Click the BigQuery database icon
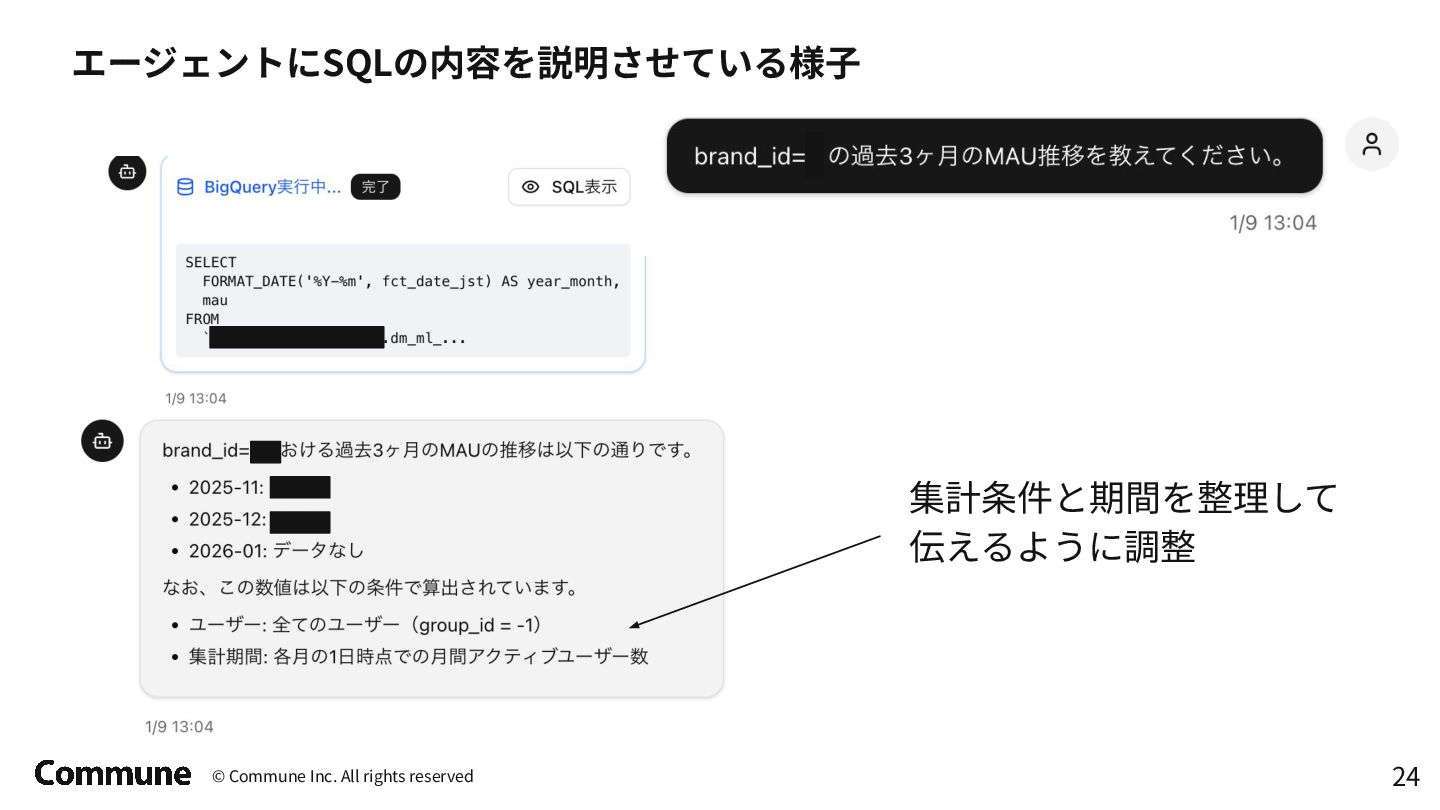 click(x=185, y=187)
